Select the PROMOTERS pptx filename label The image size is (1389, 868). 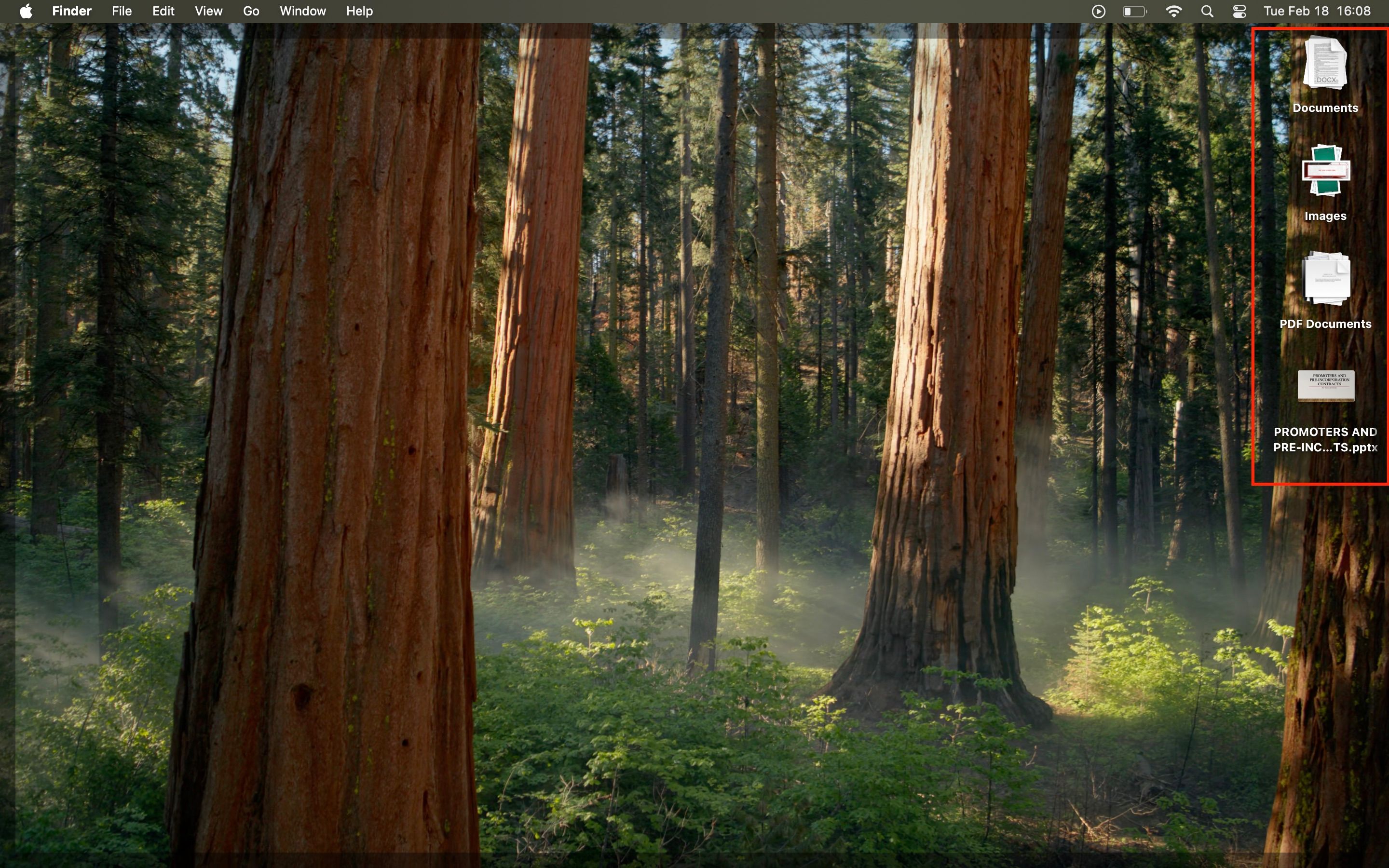point(1325,439)
